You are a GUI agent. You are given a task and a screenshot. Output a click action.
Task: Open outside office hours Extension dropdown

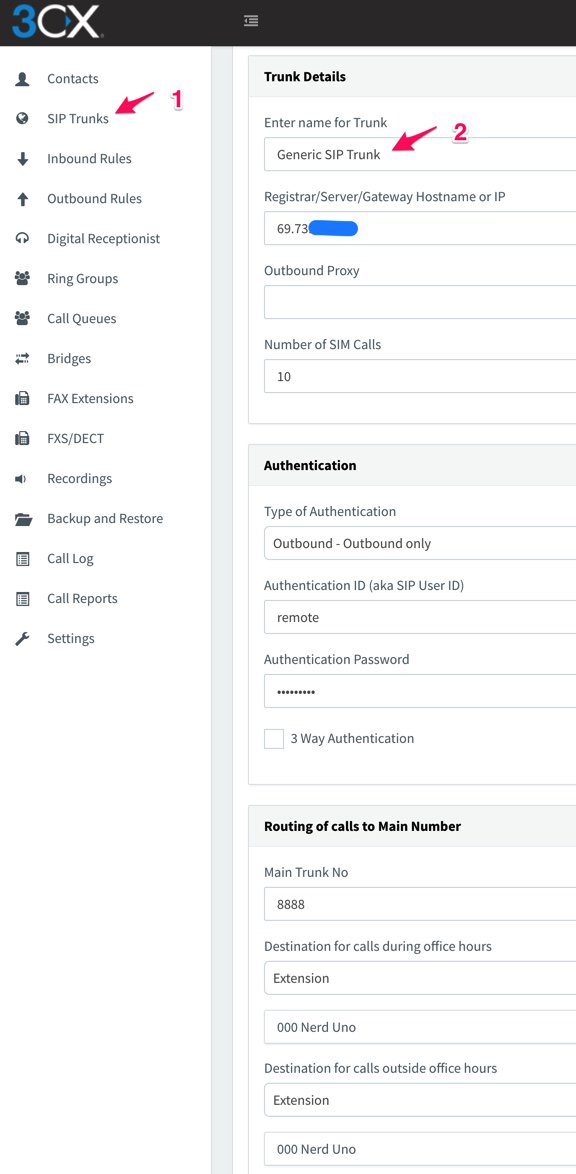(x=419, y=1100)
